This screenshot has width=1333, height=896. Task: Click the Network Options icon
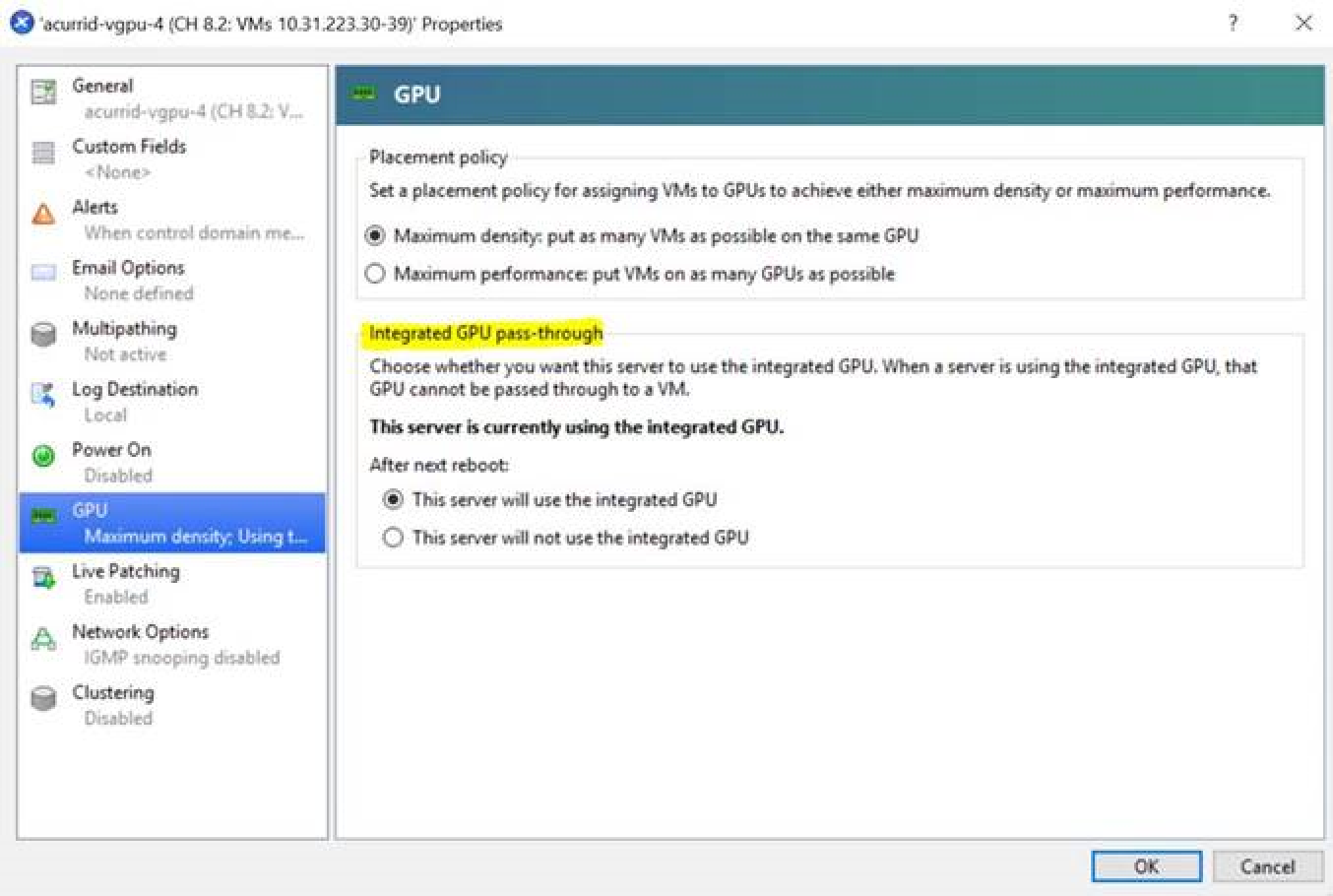42,638
